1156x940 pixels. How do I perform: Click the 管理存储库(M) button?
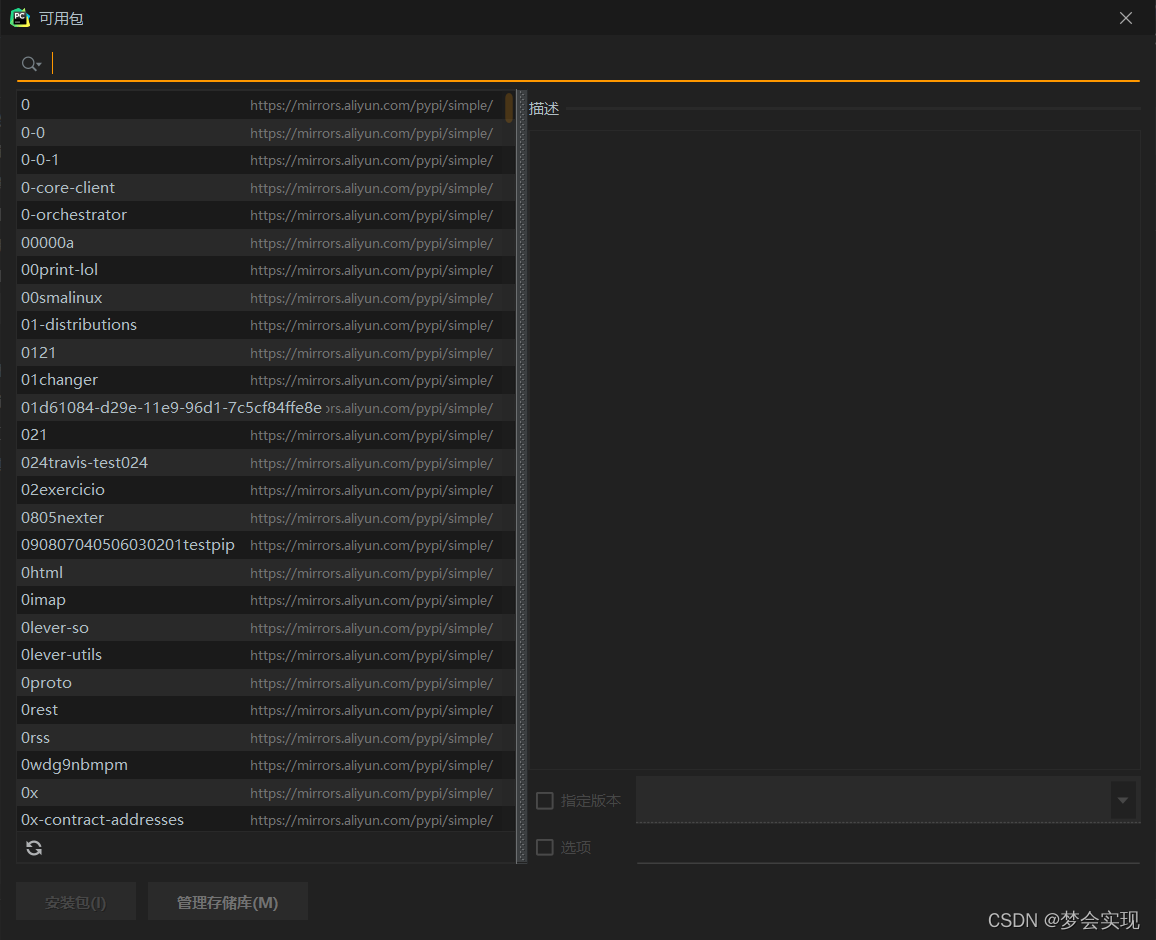tap(228, 902)
